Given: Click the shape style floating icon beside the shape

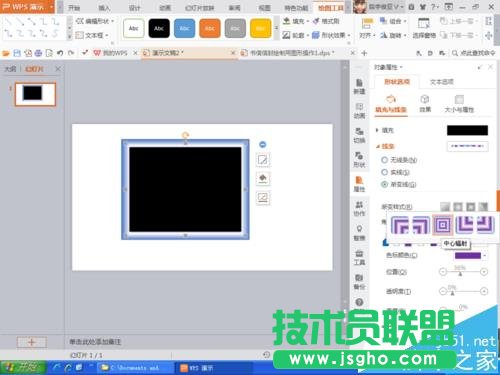Looking at the screenshot, I should coord(263,160).
